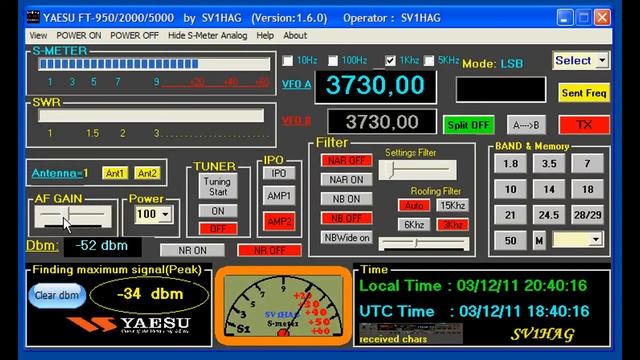
Task: Select the 18 band button
Action: pyautogui.click(x=587, y=189)
